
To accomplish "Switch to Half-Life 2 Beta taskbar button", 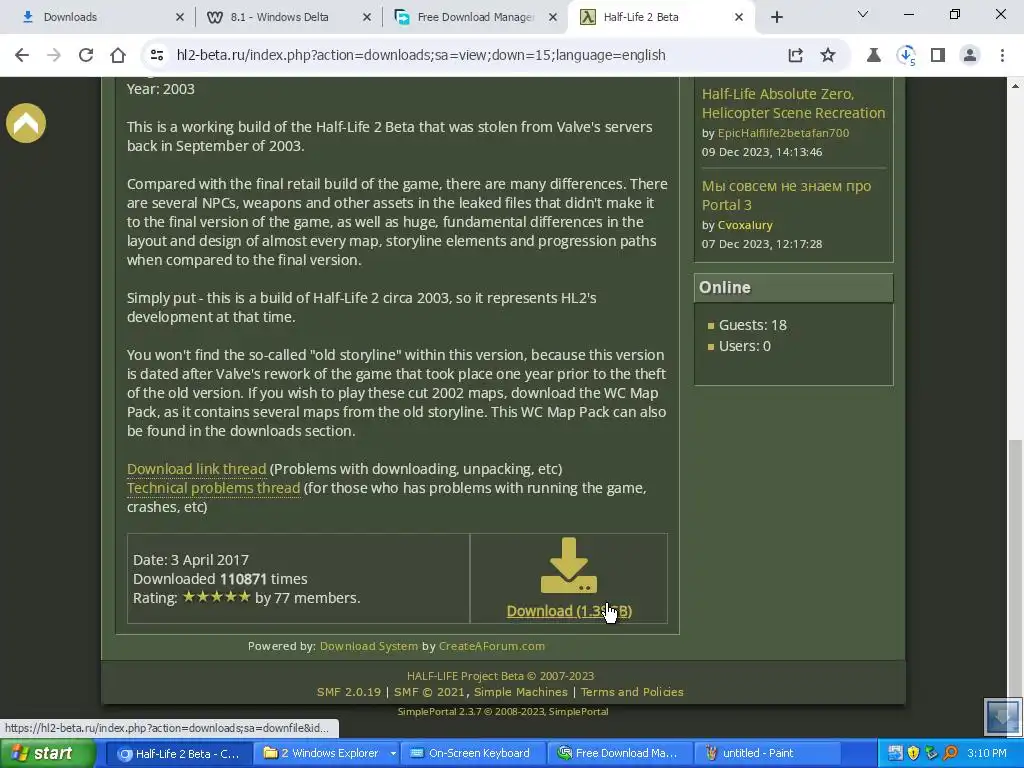I will 178,754.
